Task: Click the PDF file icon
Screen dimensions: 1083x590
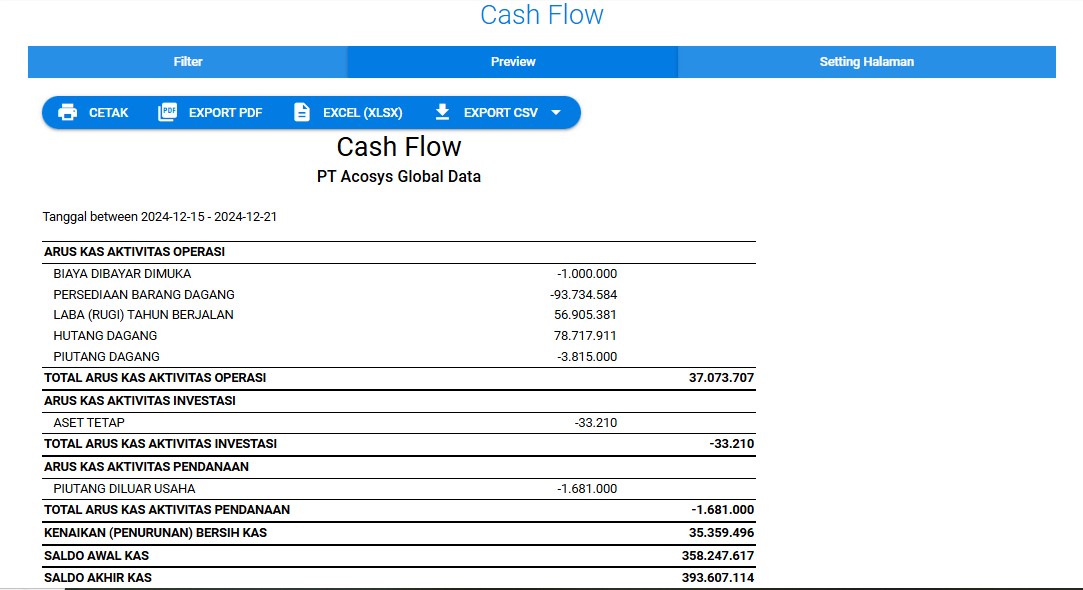Action: 167,113
